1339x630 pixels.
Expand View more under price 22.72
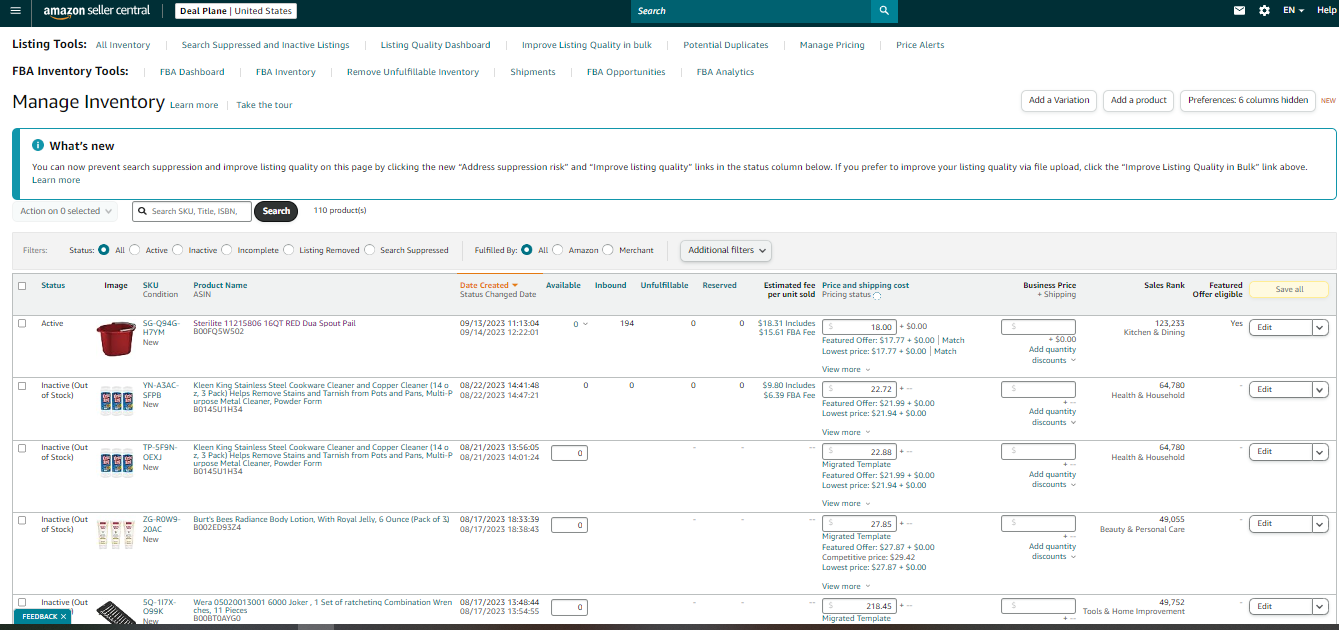pos(845,432)
